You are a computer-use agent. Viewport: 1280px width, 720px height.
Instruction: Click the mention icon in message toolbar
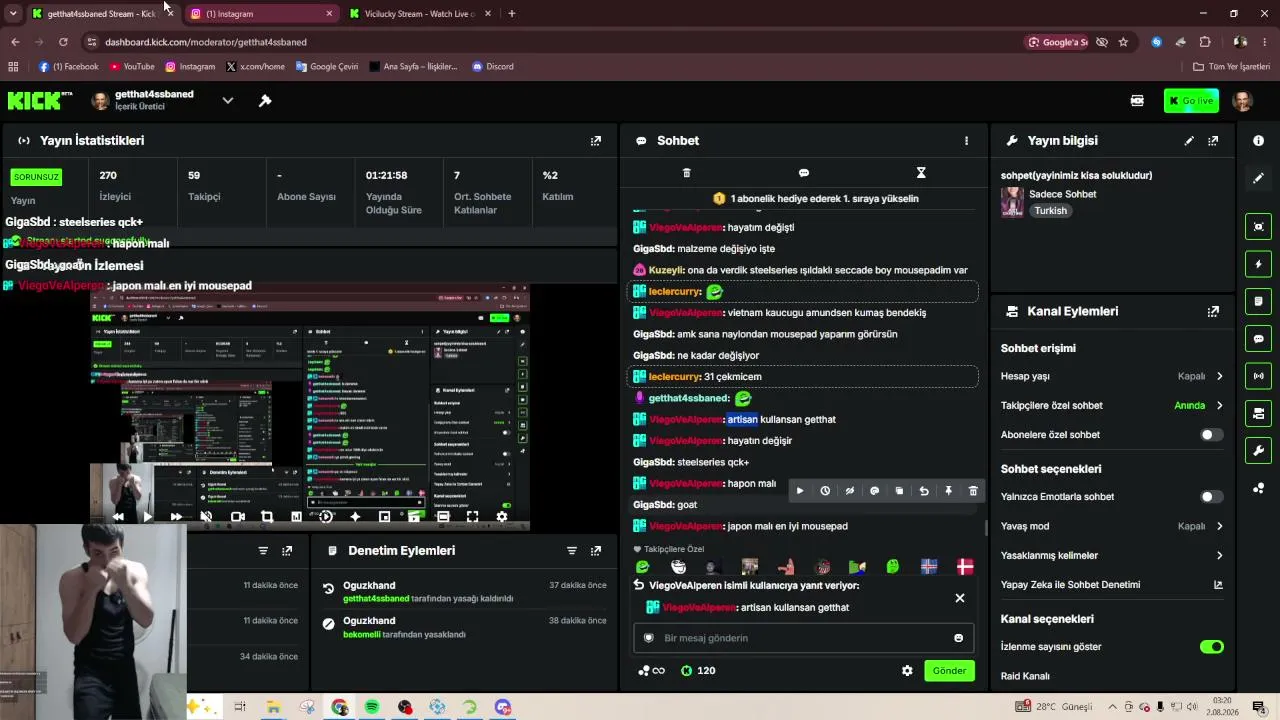874,491
